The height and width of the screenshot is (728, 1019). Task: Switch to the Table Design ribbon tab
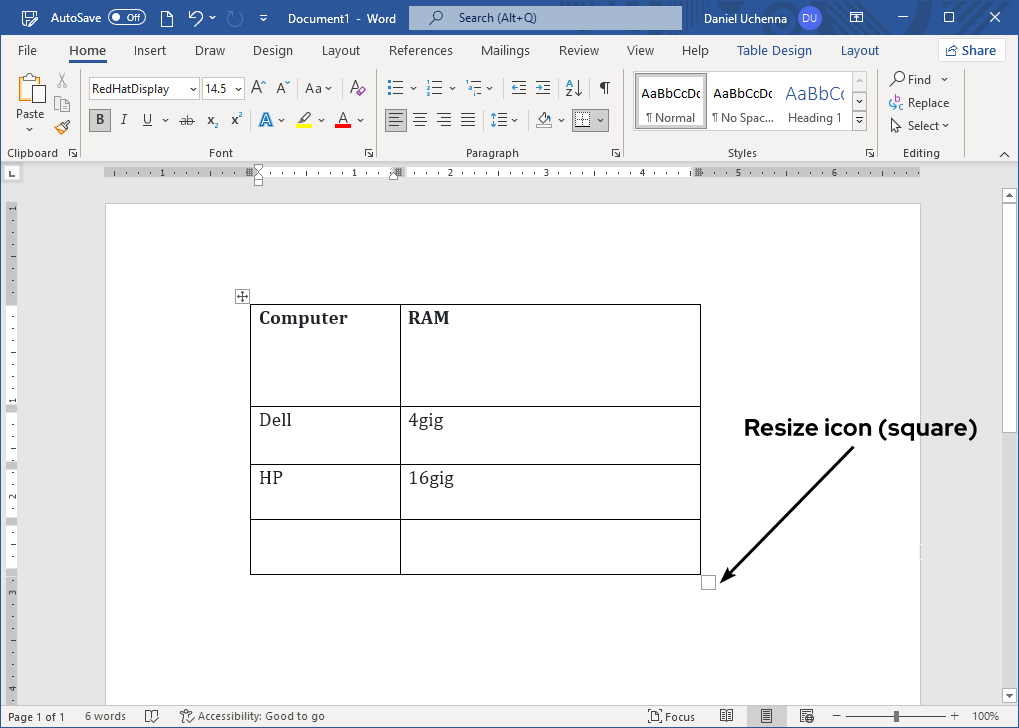click(774, 50)
